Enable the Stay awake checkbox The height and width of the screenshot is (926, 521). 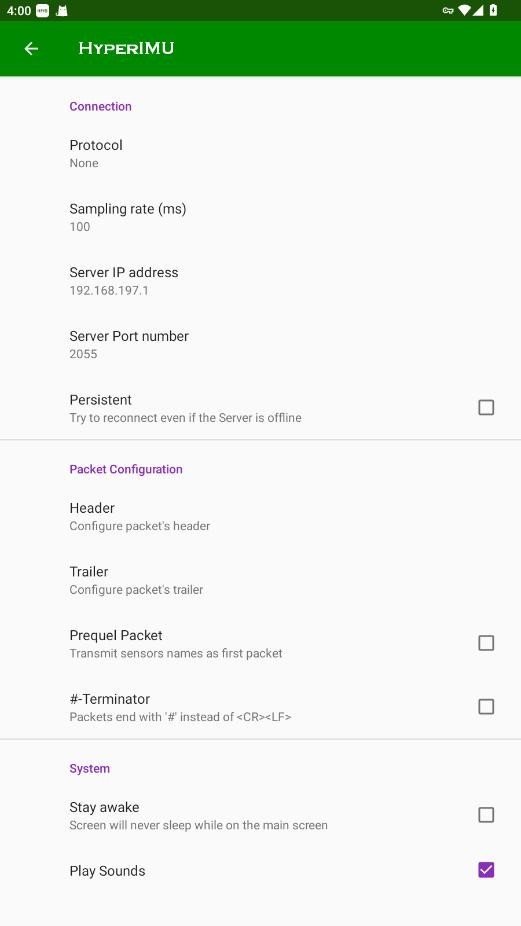(x=486, y=815)
